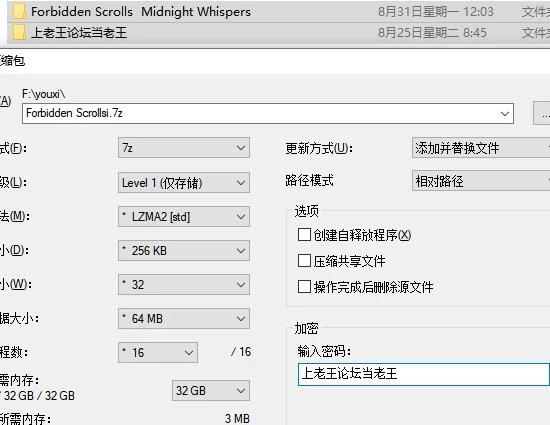Click the 更新方式(U) label

tap(318, 148)
